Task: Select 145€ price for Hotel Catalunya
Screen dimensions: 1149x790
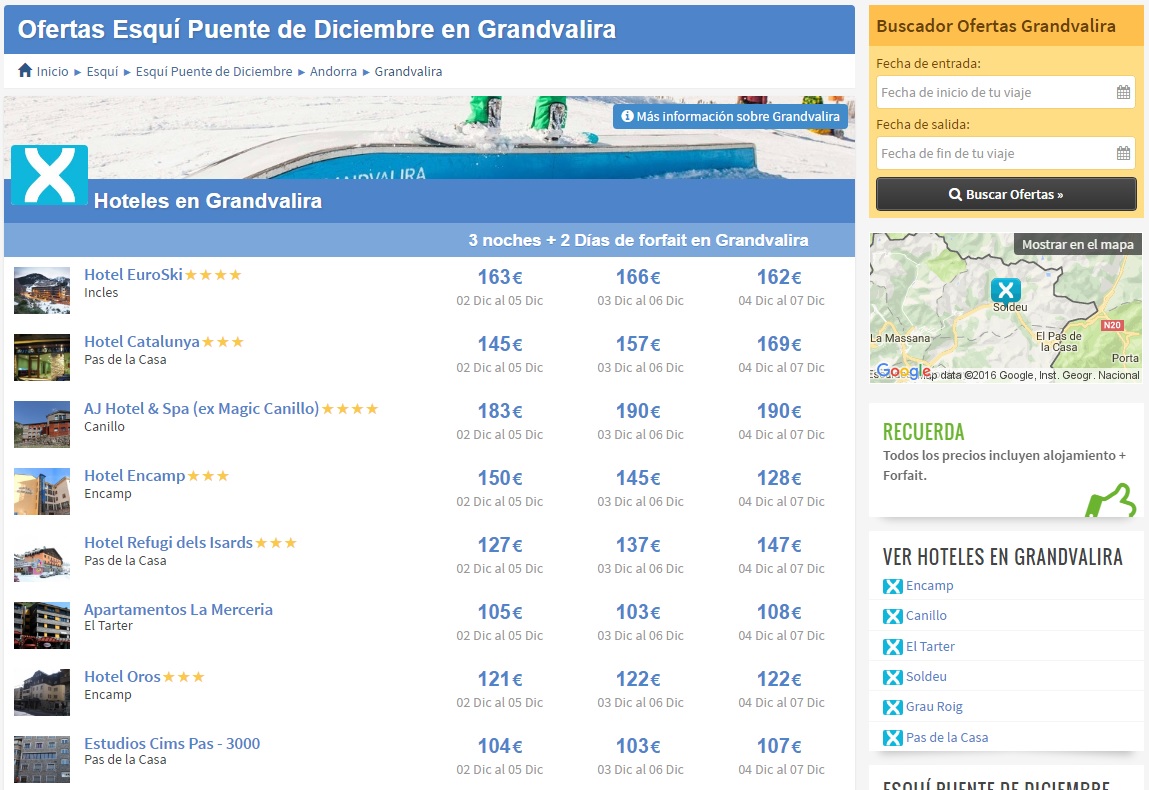Action: tap(500, 344)
